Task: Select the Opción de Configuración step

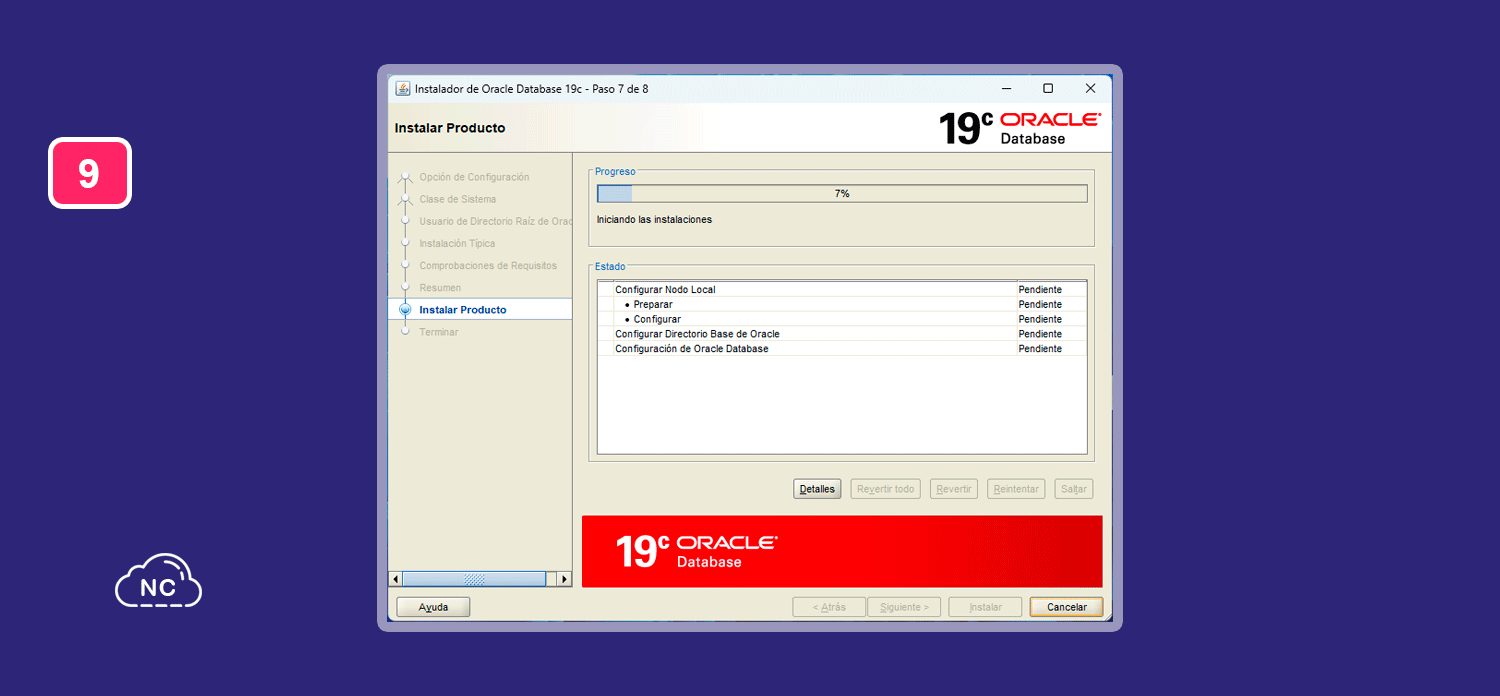Action: point(474,177)
